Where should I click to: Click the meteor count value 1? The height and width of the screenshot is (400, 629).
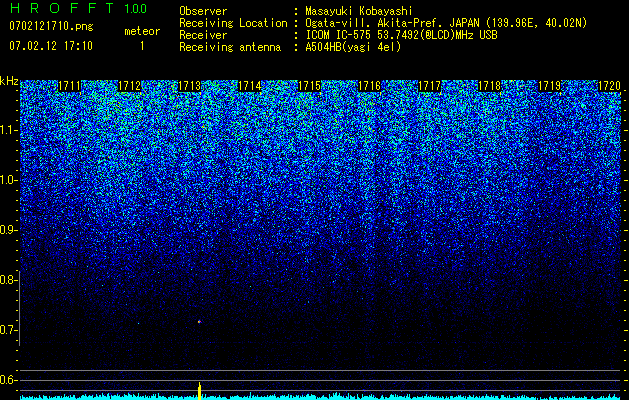[x=142, y=46]
